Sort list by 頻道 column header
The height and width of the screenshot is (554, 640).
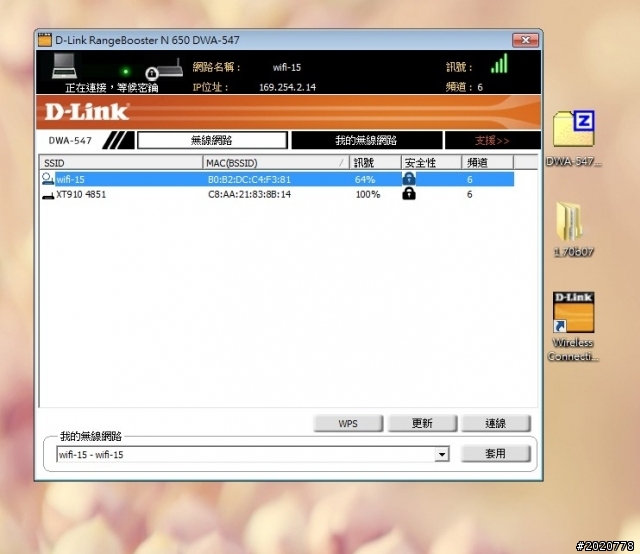click(x=487, y=163)
